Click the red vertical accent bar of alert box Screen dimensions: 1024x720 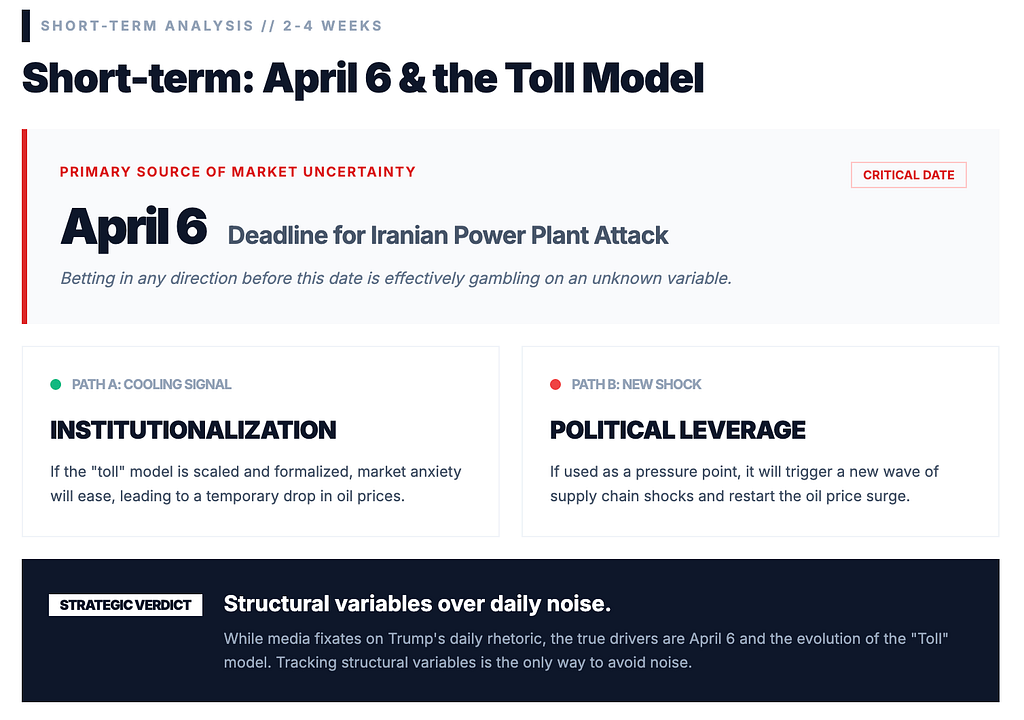(24, 226)
